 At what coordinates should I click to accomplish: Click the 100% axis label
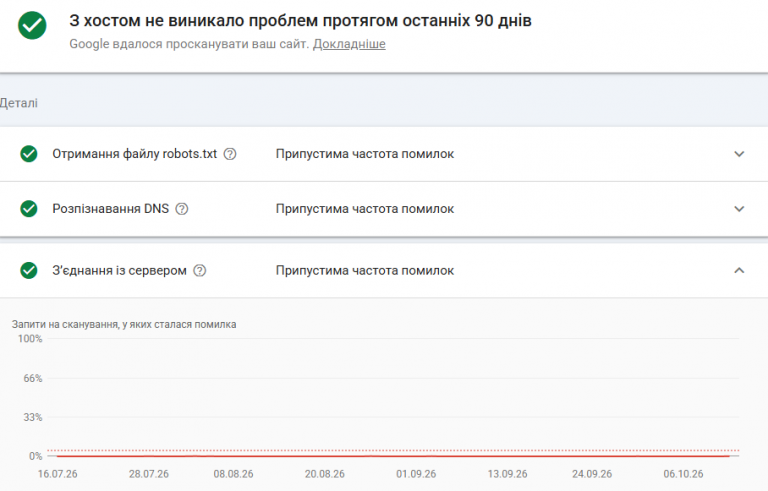click(x=30, y=339)
